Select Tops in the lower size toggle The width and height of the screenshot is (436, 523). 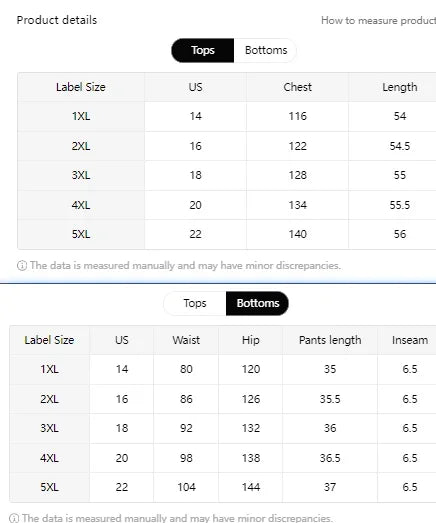click(x=195, y=303)
